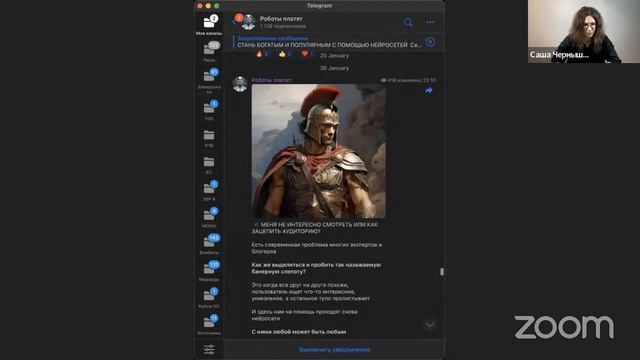Open the sidebar folder with 122 badge

coord(209,52)
